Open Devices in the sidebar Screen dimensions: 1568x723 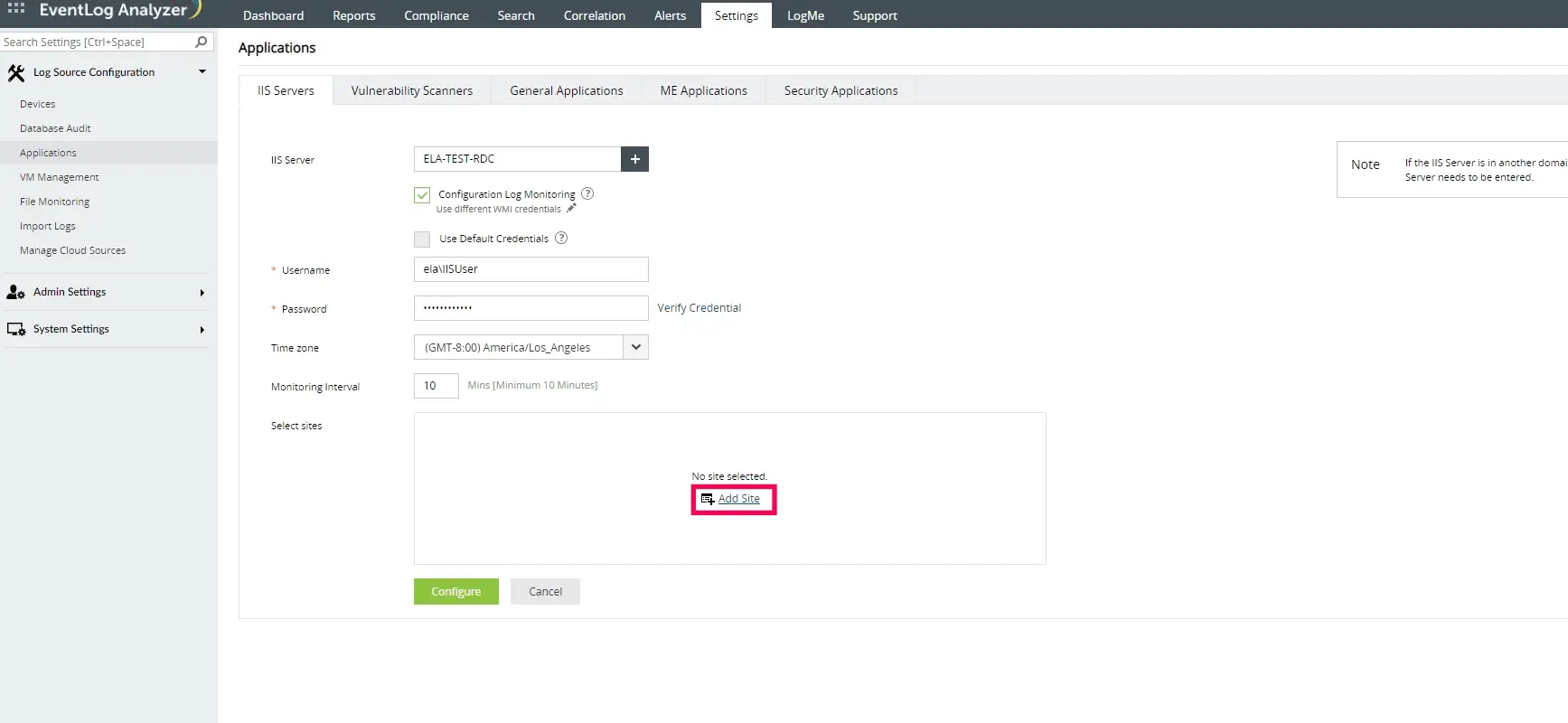[x=38, y=104]
